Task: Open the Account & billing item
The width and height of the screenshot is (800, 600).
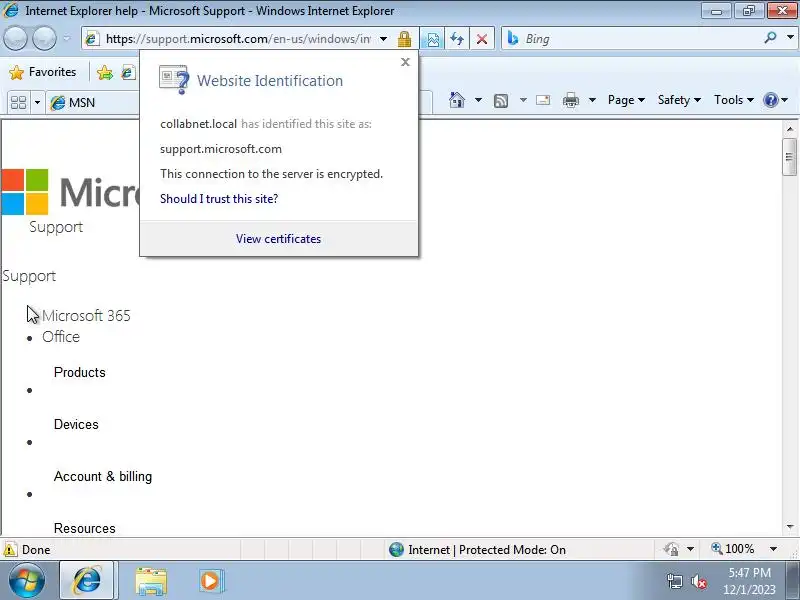Action: (x=103, y=477)
